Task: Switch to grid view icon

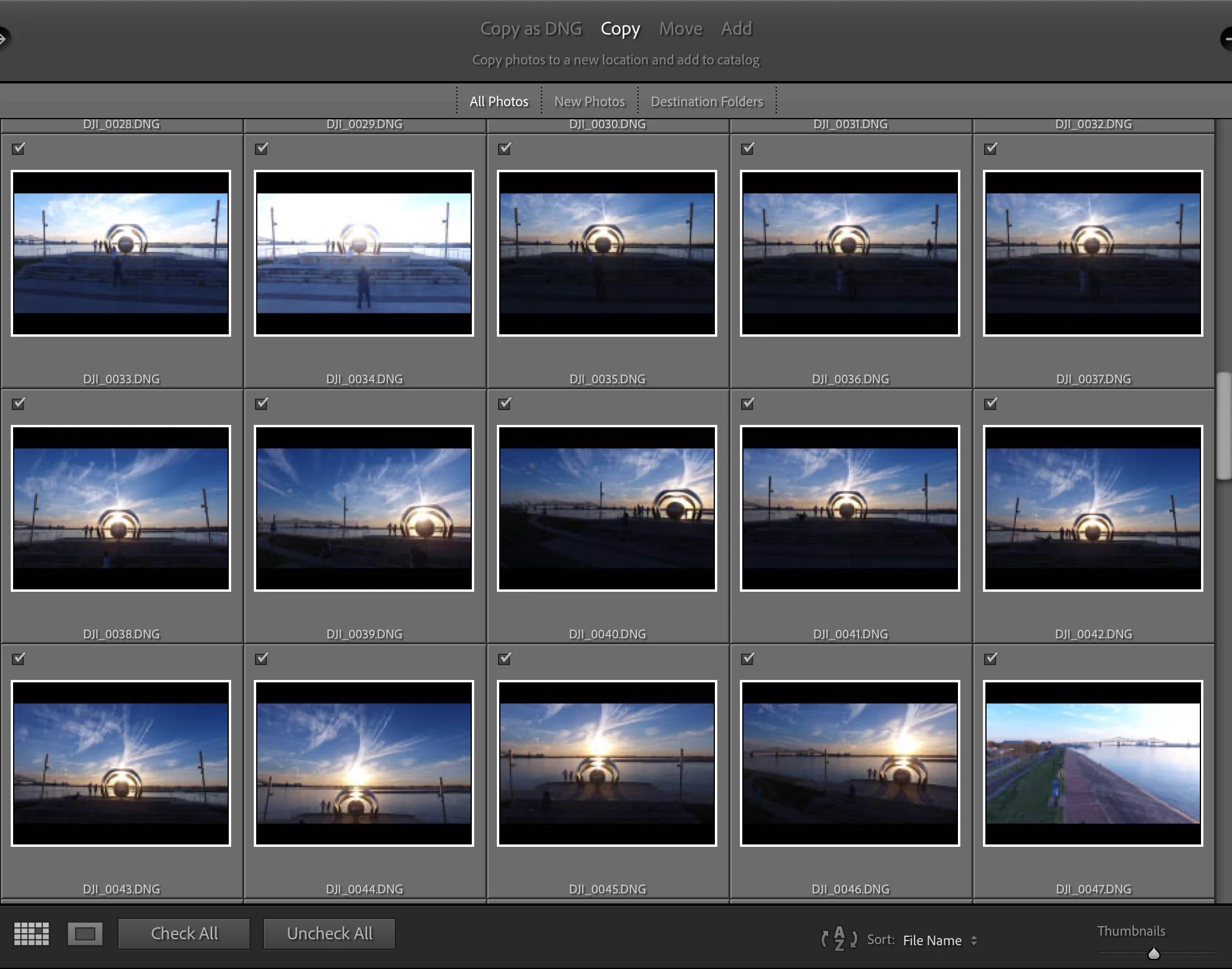Action: (x=32, y=933)
